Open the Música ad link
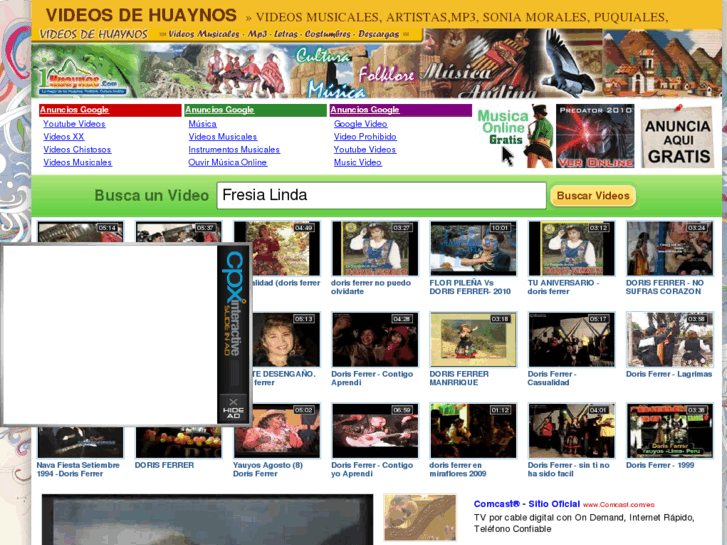Viewport: 727px width, 545px height. pos(202,124)
